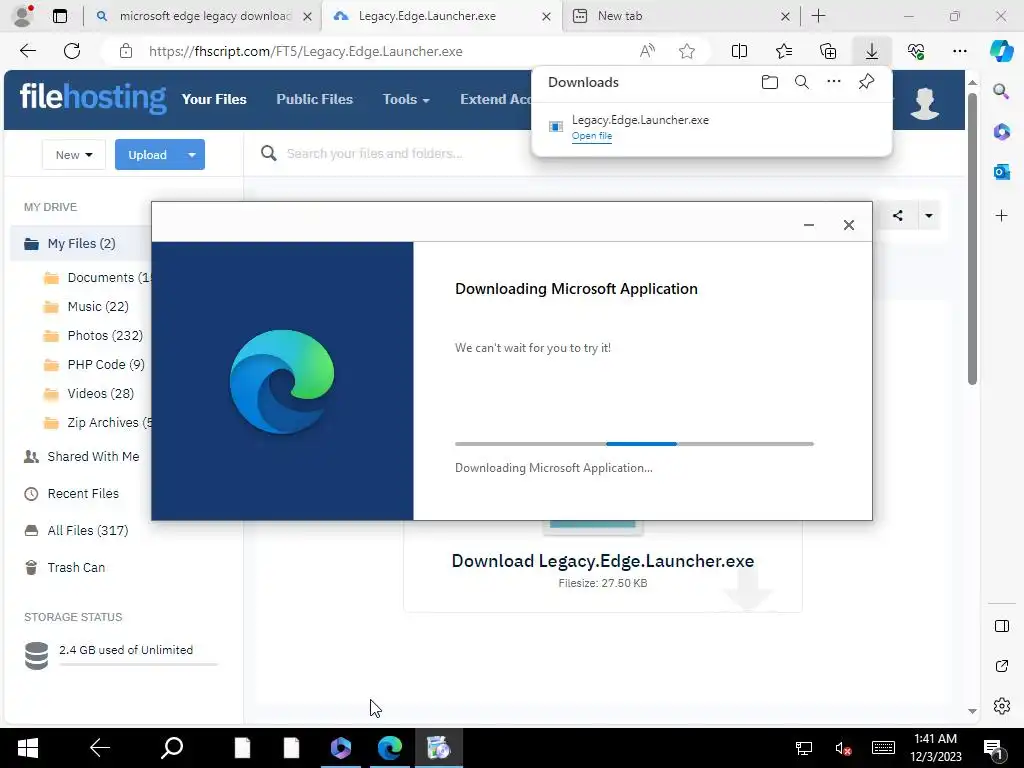Screen dimensions: 1024x768
Task: Open the Copilot icon in the toolbar
Action: 1001,51
